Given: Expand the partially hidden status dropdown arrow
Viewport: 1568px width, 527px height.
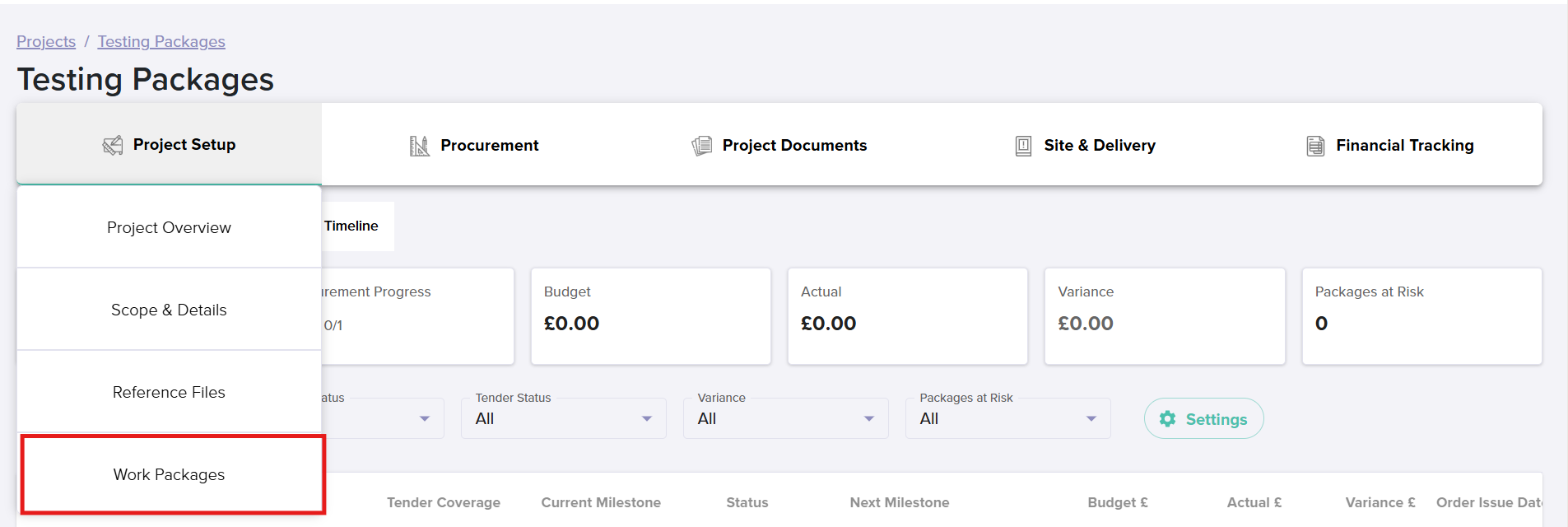Looking at the screenshot, I should tap(424, 418).
